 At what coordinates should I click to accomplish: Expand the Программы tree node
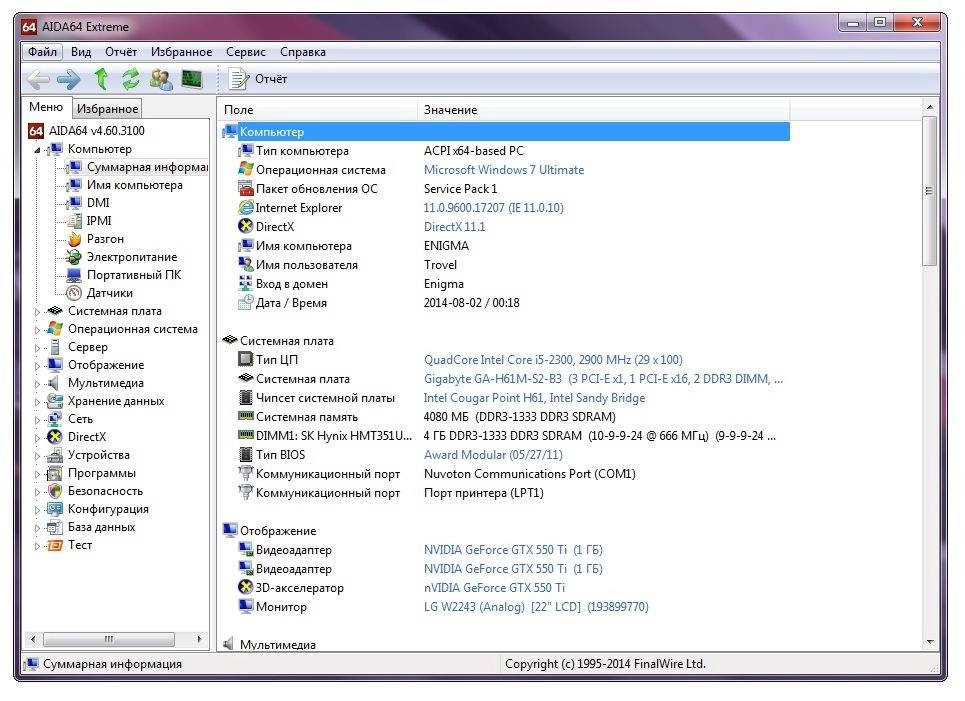click(37, 474)
